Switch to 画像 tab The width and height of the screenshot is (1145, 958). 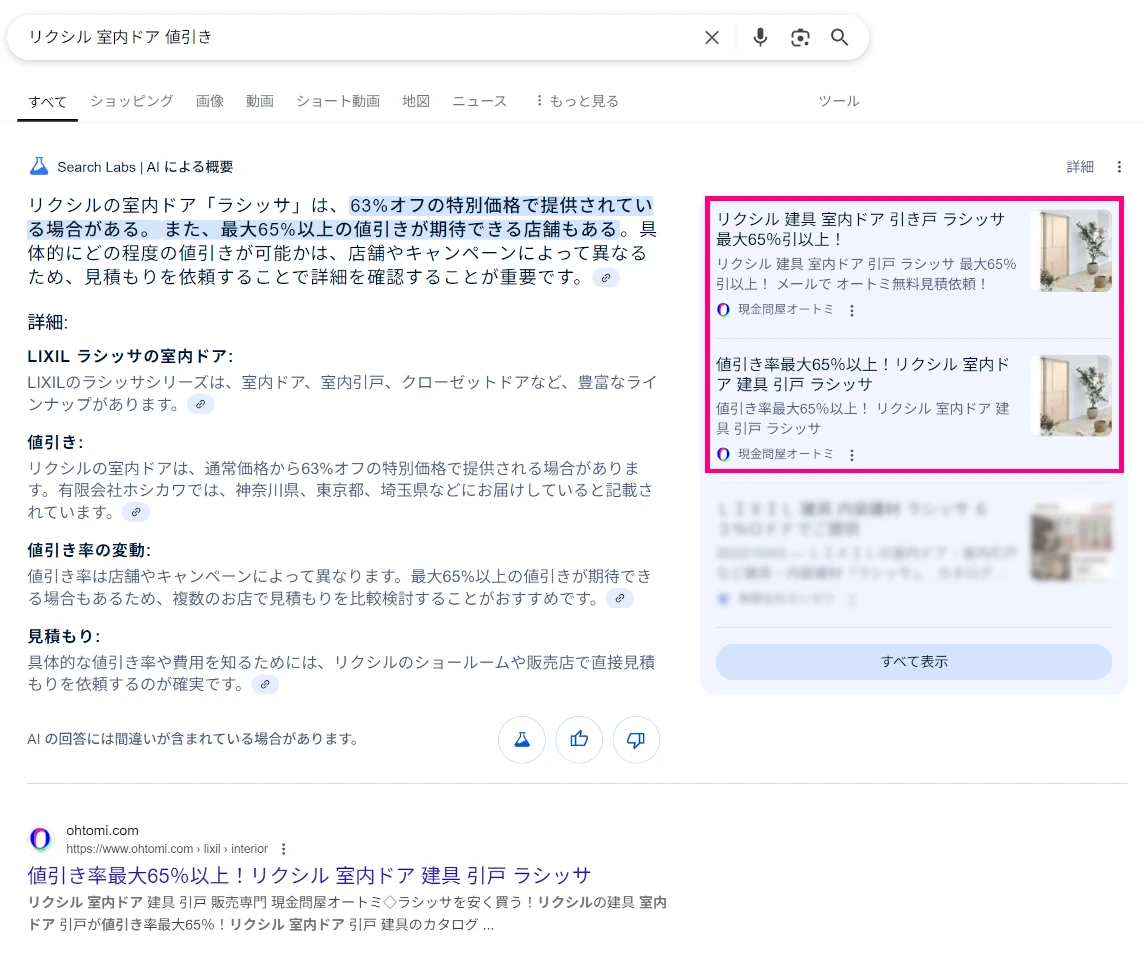pyautogui.click(x=210, y=101)
